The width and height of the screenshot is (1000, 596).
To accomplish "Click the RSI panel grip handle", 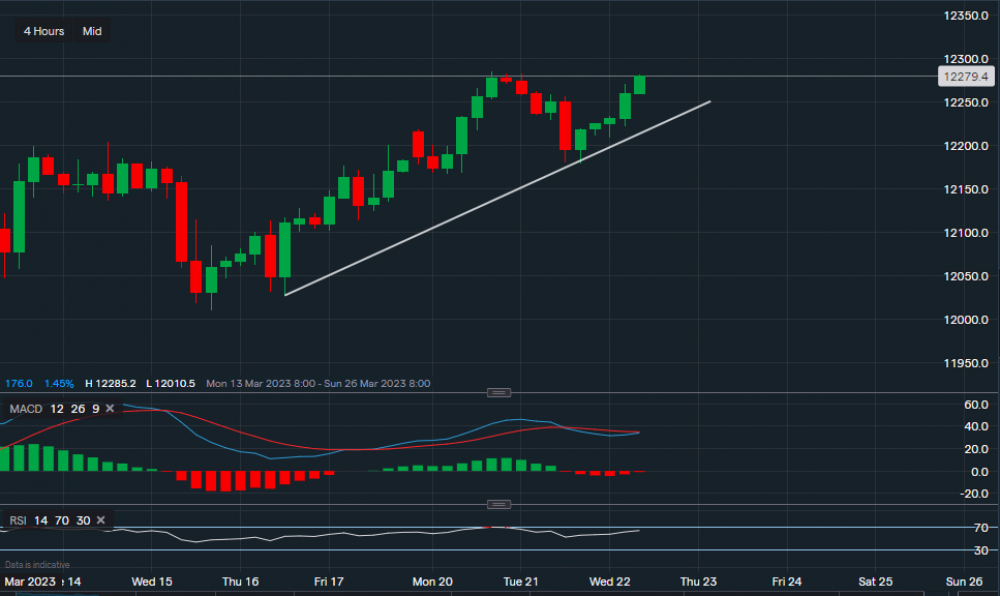I will tap(498, 504).
